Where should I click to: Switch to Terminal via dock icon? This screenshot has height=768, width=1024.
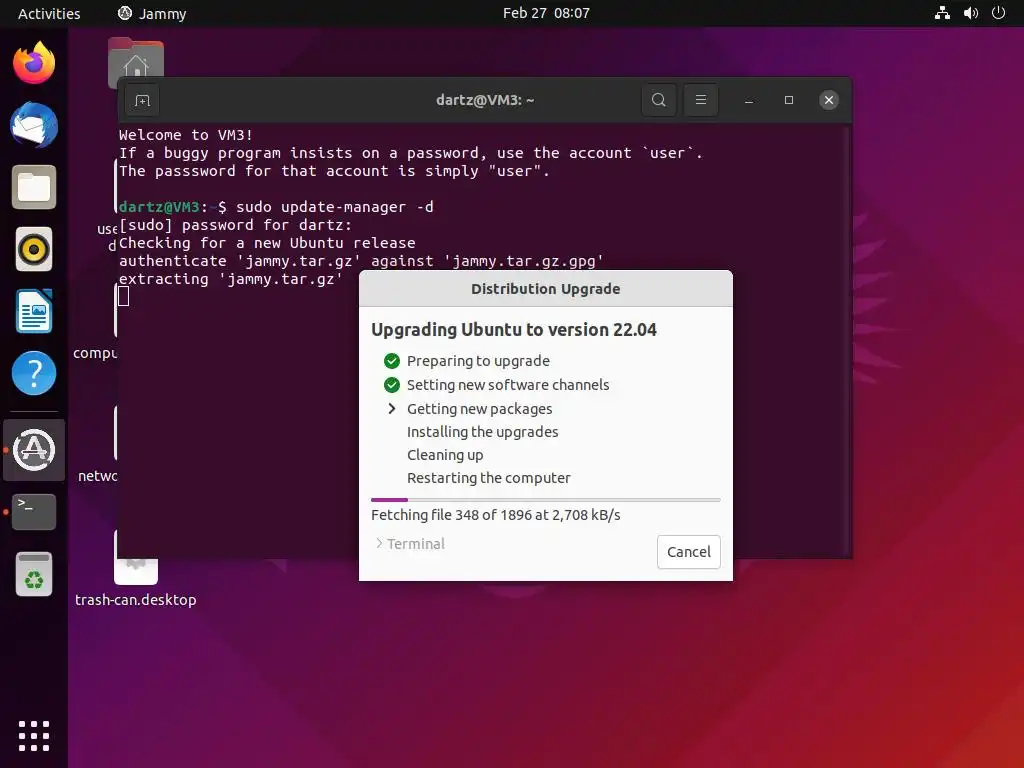pyautogui.click(x=34, y=511)
